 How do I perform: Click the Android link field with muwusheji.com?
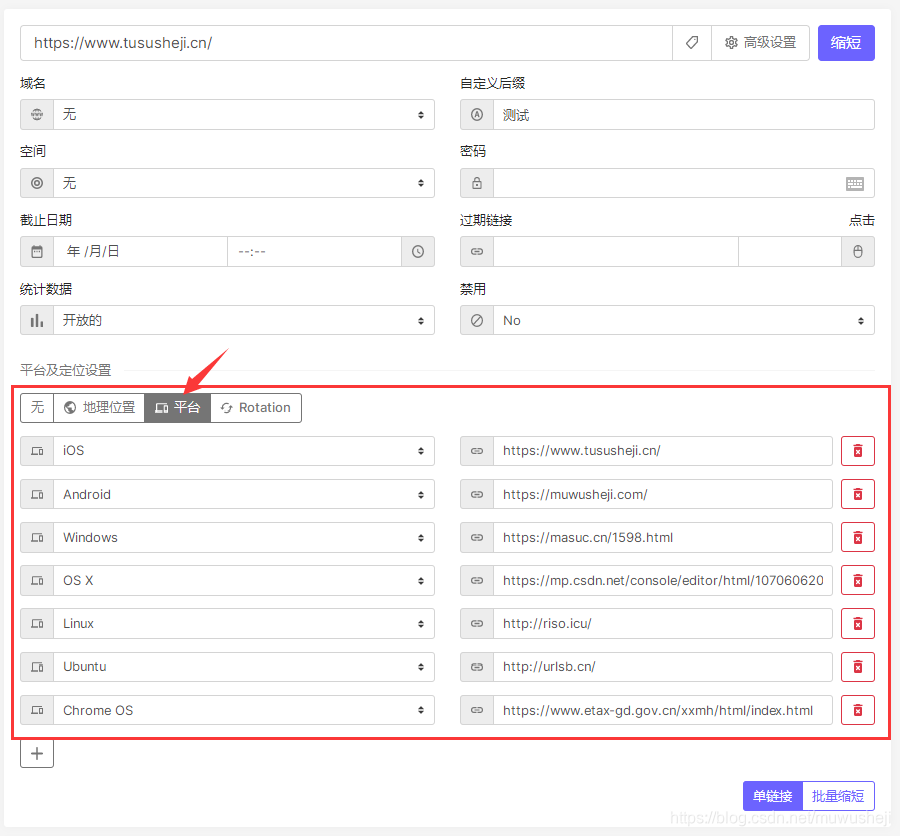click(663, 494)
